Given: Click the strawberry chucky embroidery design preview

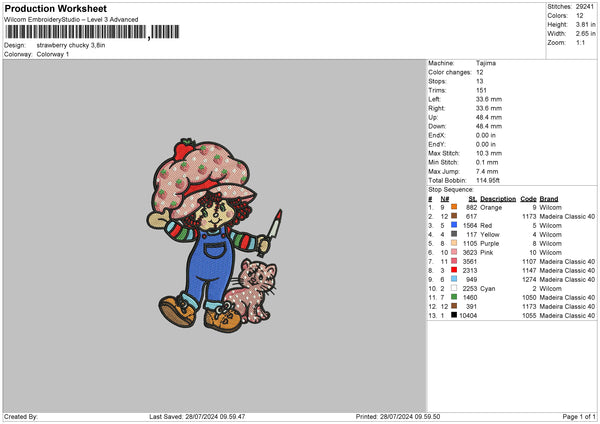Looking at the screenshot, I should tap(214, 235).
